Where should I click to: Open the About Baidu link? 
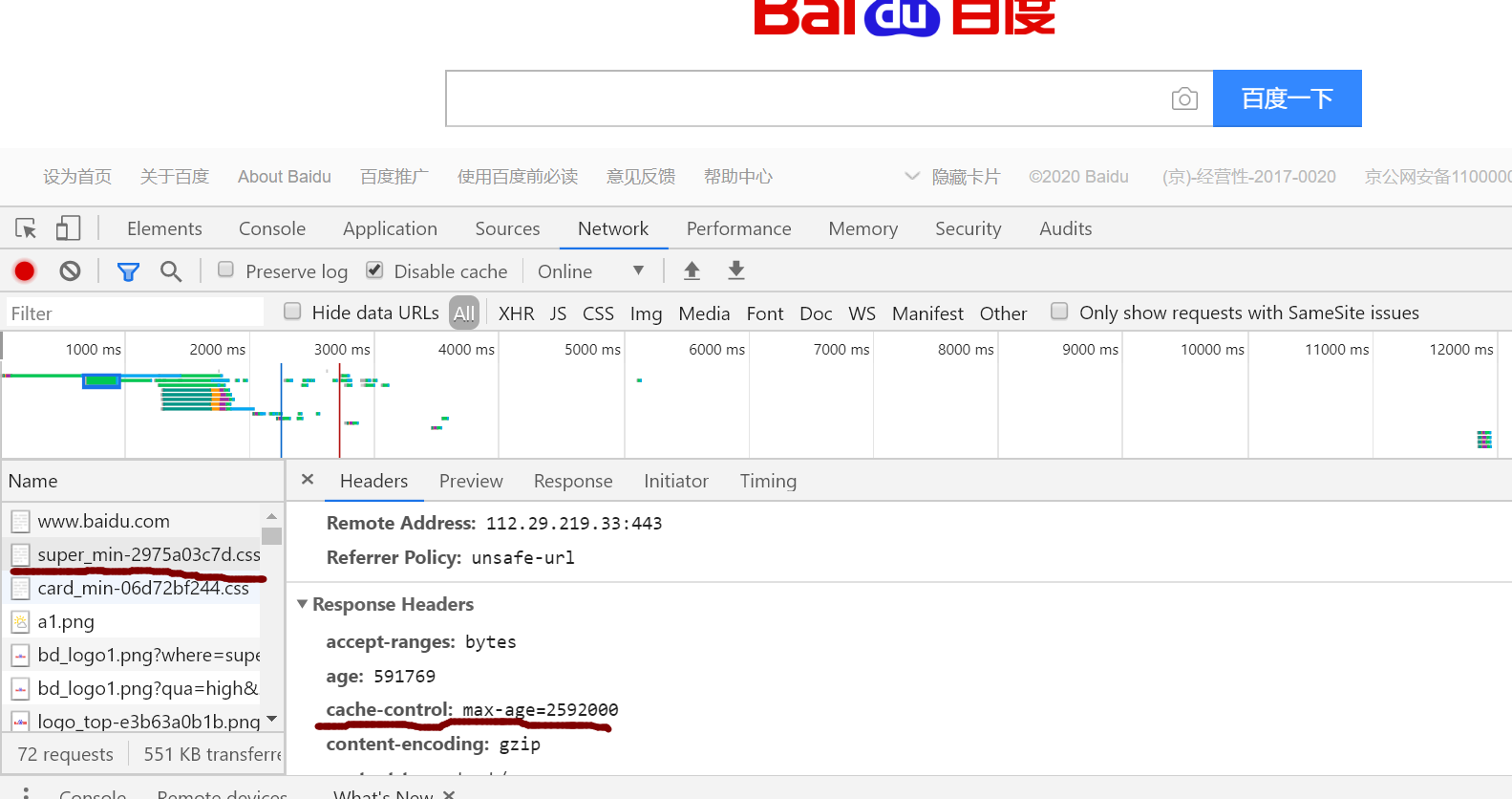[x=285, y=177]
